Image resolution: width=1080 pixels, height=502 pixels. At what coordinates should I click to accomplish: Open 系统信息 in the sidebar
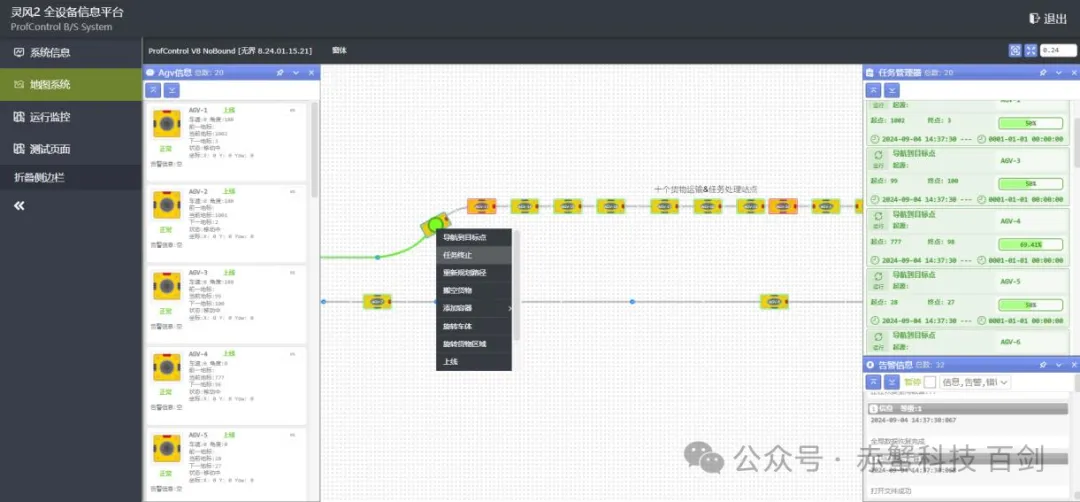pyautogui.click(x=50, y=53)
